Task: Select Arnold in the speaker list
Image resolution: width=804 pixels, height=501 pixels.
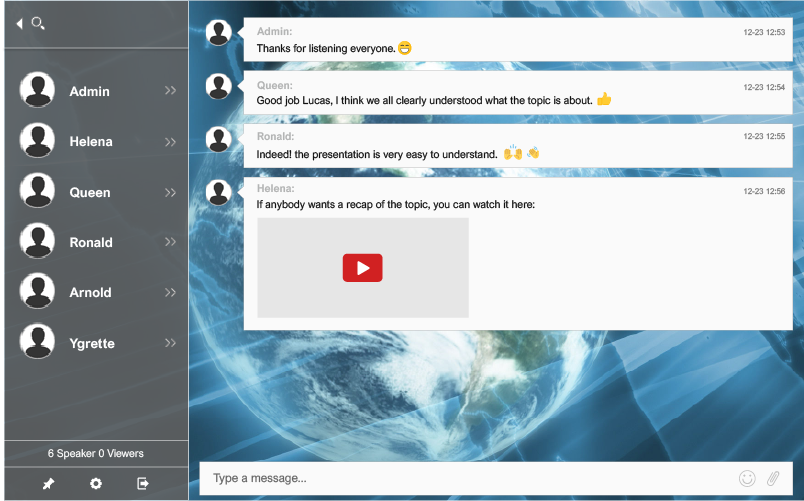Action: tap(90, 293)
